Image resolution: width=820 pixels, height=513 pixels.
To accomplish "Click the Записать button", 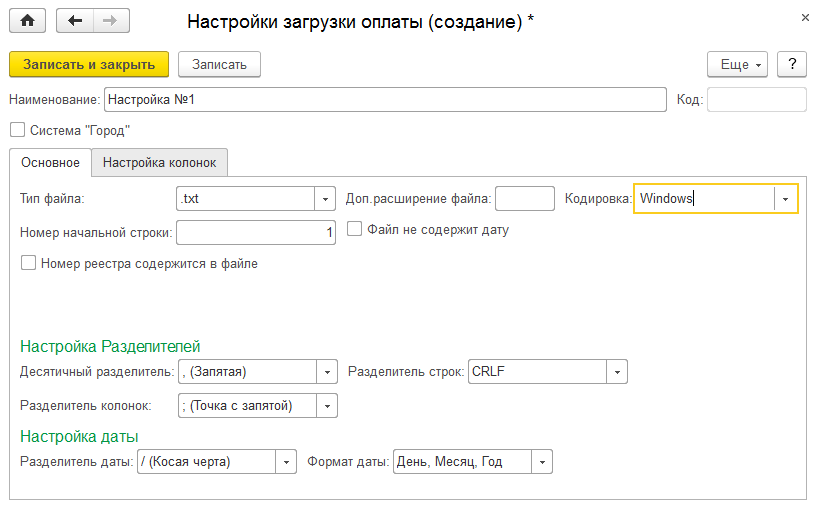I will (x=219, y=64).
